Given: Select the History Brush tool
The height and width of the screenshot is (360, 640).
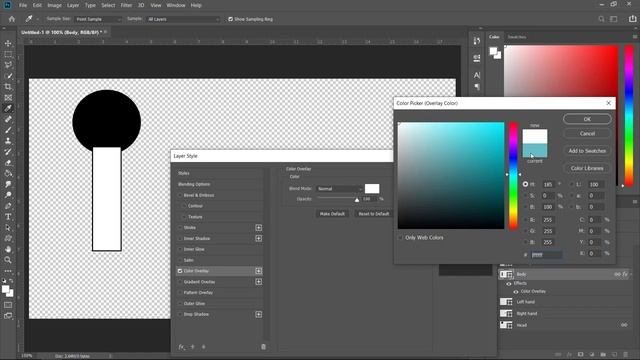Looking at the screenshot, I should (x=8, y=152).
